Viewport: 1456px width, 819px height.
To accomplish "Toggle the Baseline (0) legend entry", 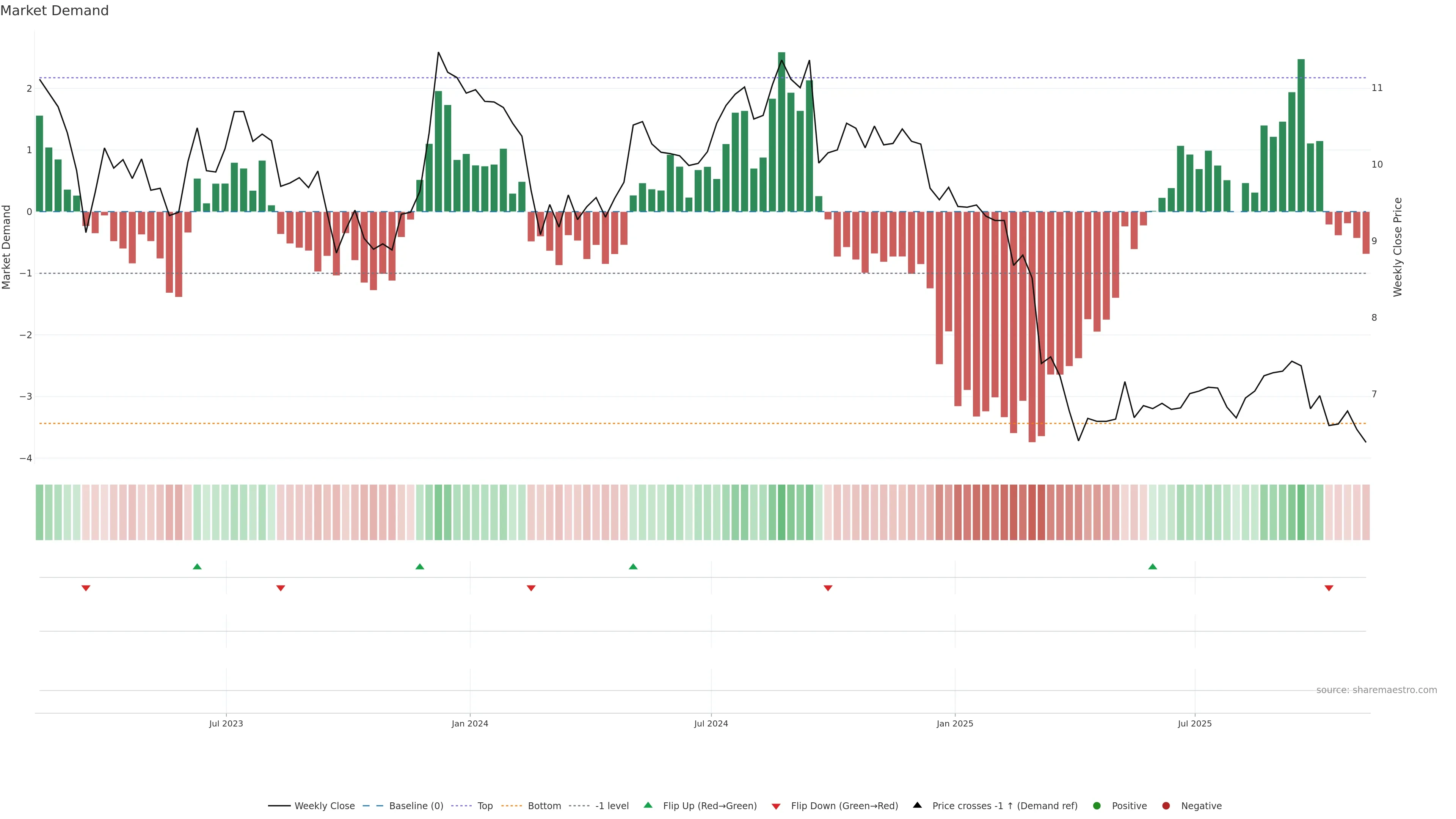I will click(x=417, y=805).
